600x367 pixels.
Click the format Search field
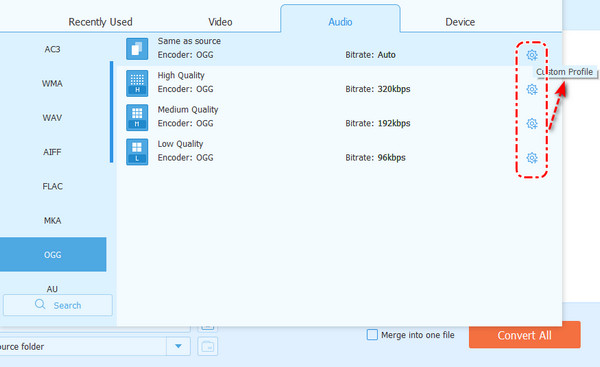tap(58, 305)
